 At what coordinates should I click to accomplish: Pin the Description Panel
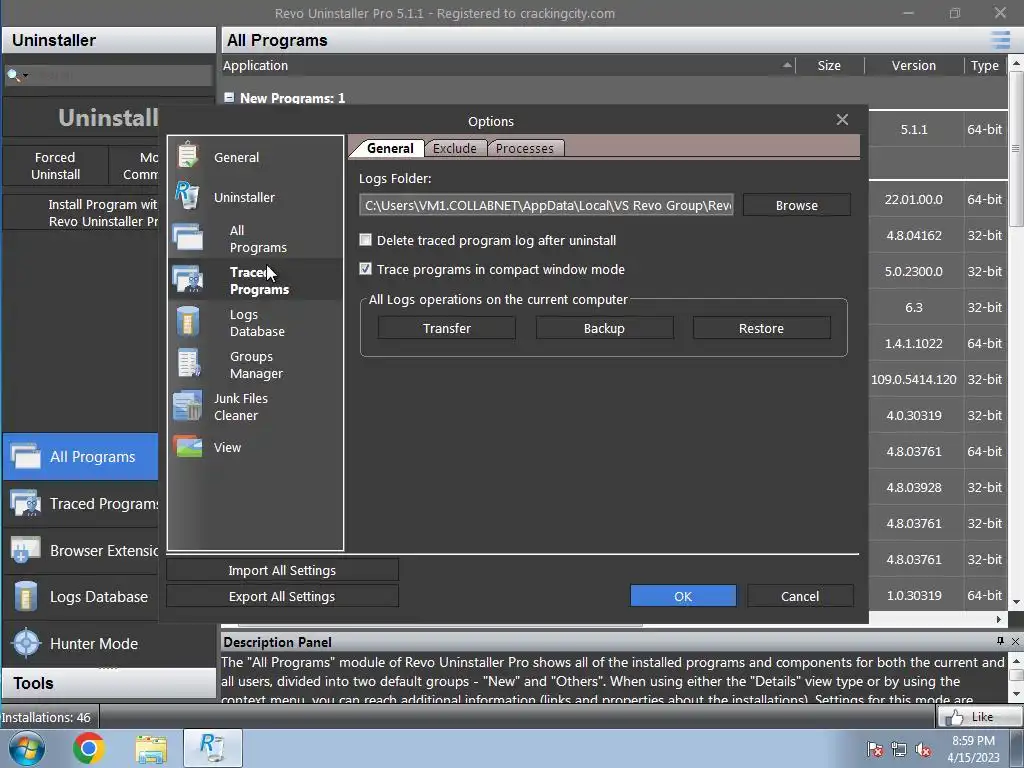tap(1000, 641)
